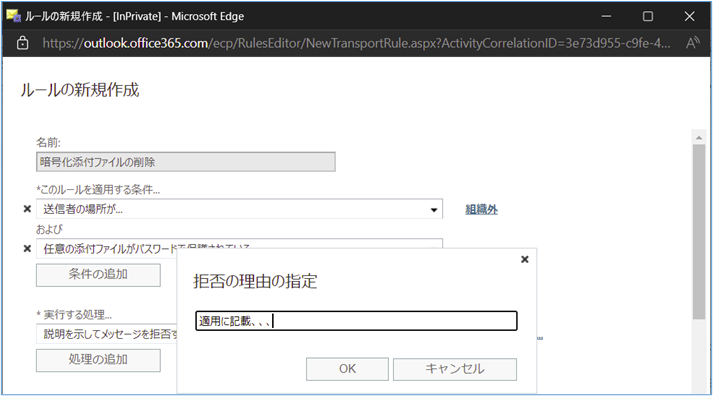Click the page's vertical scrollbar thumb
The image size is (713, 396).
tap(698, 232)
